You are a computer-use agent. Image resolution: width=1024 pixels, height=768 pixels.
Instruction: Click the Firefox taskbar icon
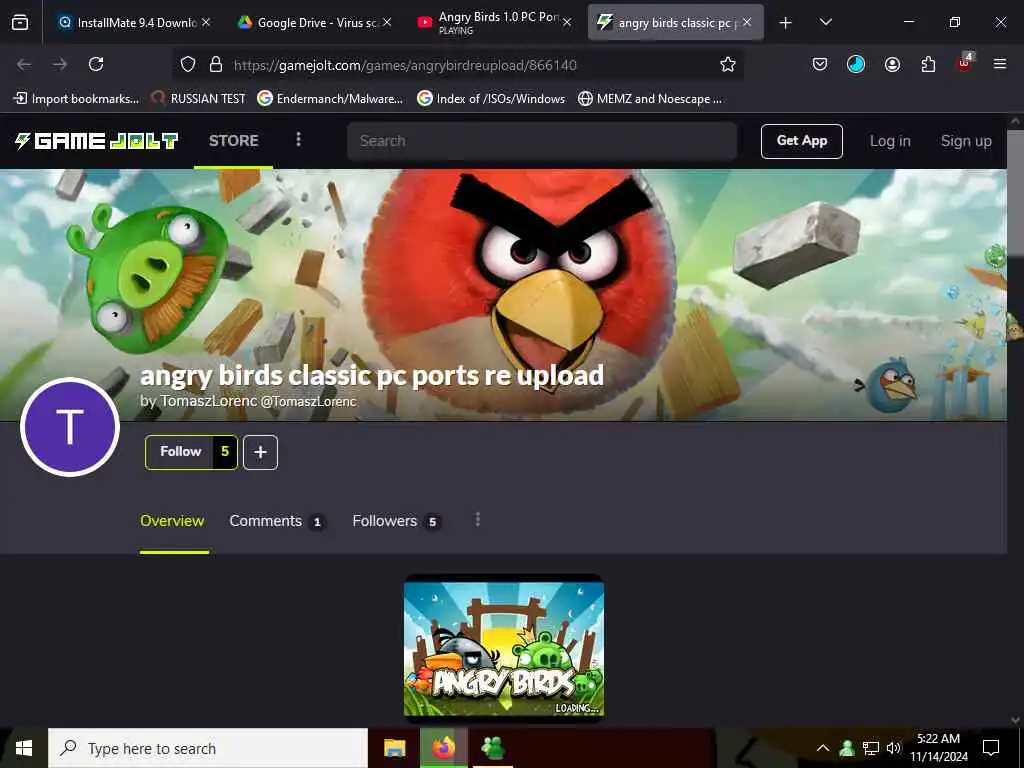pyautogui.click(x=443, y=748)
